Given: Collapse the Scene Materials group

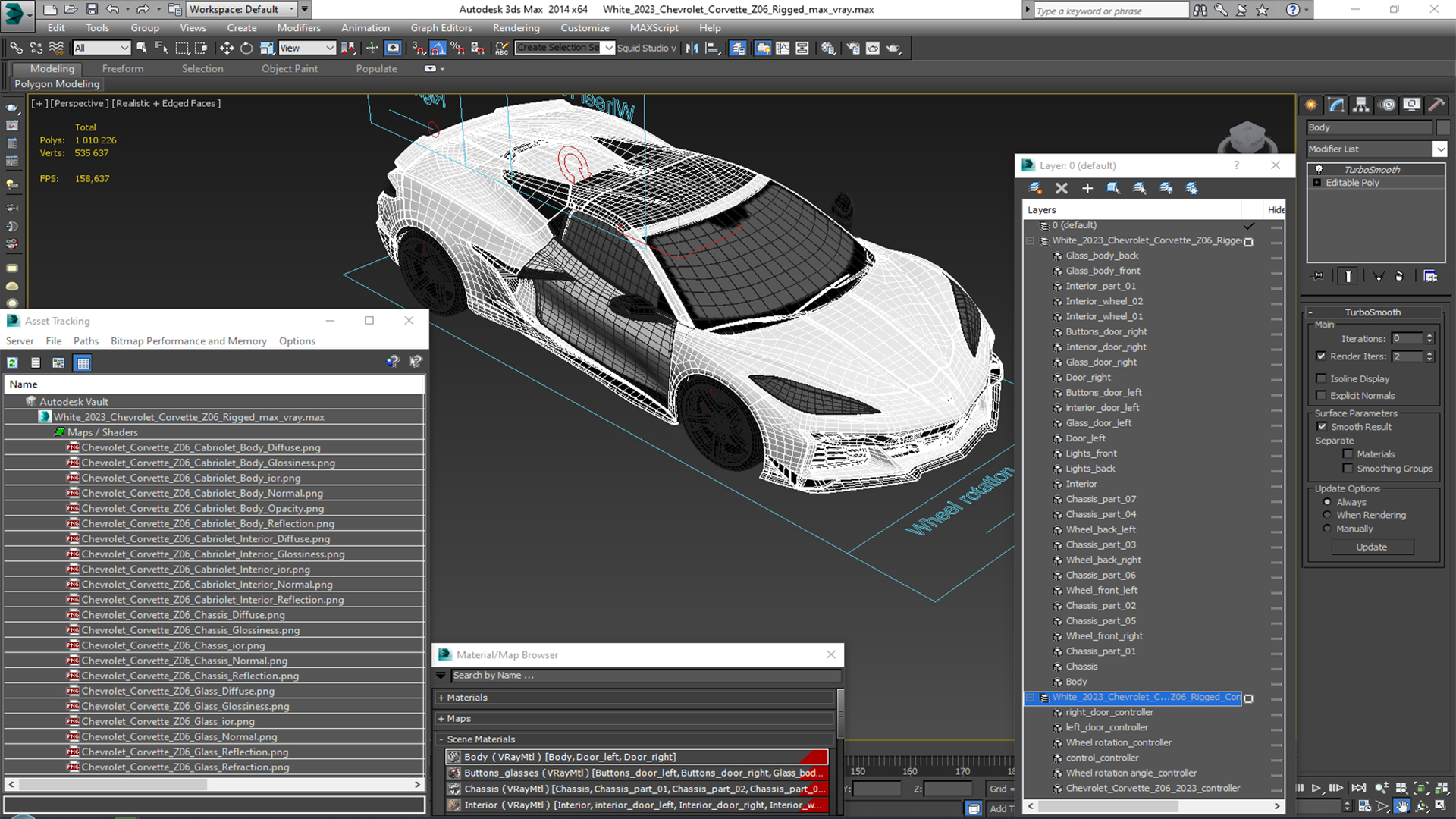Looking at the screenshot, I should 441,739.
